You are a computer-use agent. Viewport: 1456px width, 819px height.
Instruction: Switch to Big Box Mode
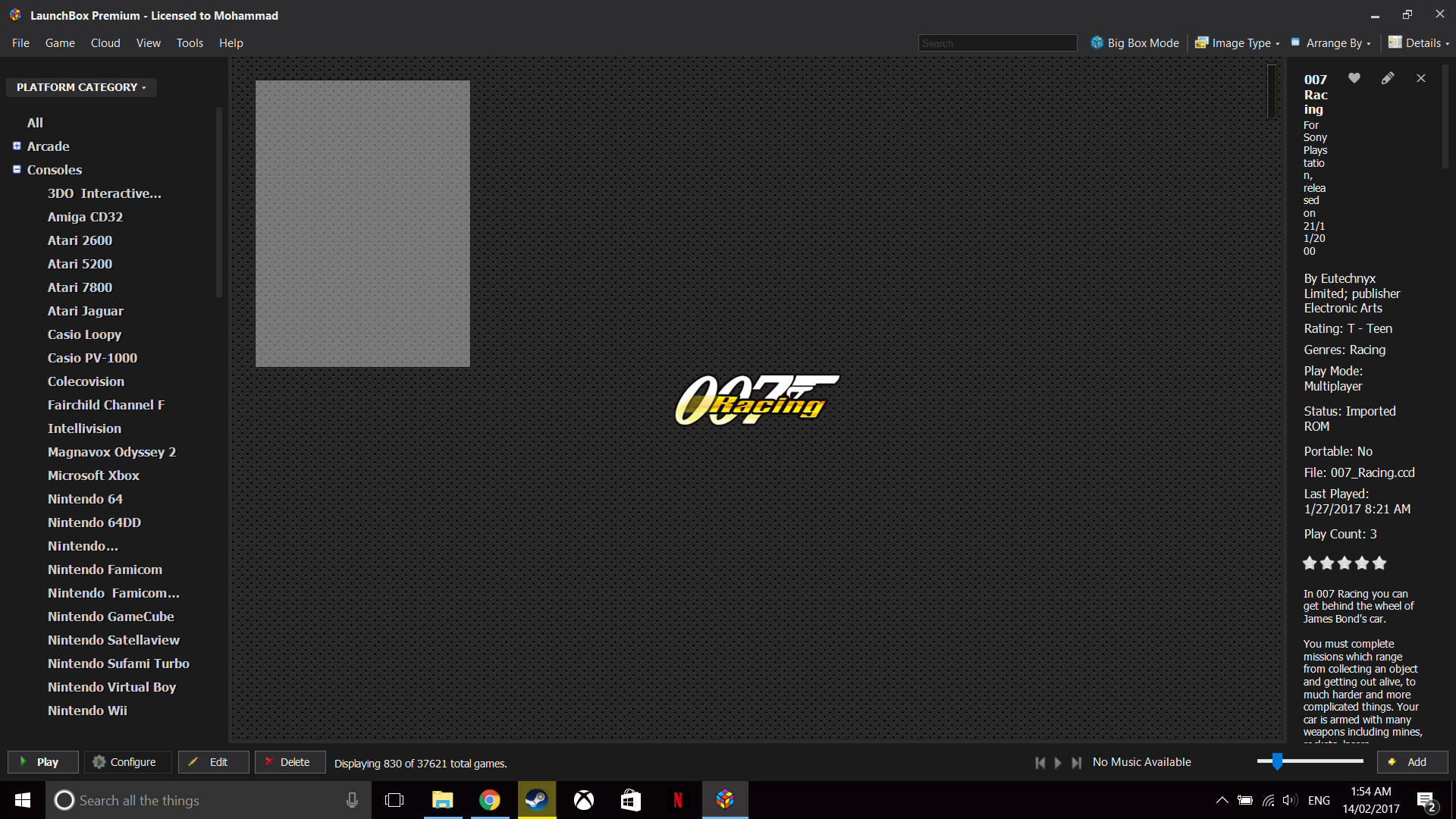(1135, 43)
